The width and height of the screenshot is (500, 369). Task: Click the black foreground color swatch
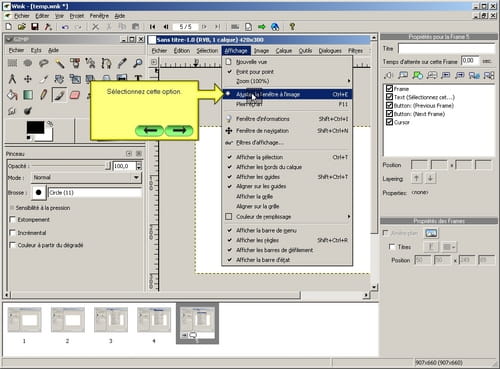point(35,127)
